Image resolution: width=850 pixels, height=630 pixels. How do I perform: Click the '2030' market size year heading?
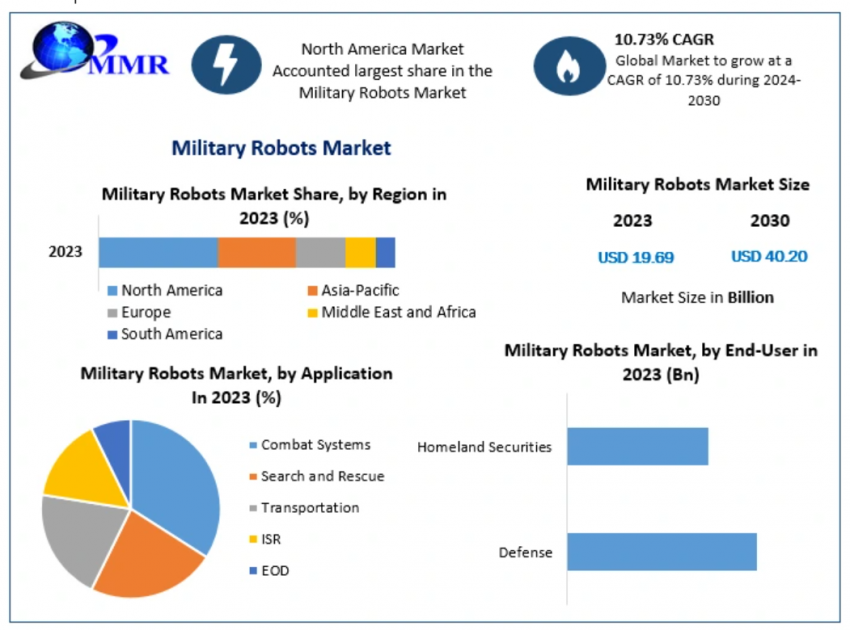coord(770,221)
